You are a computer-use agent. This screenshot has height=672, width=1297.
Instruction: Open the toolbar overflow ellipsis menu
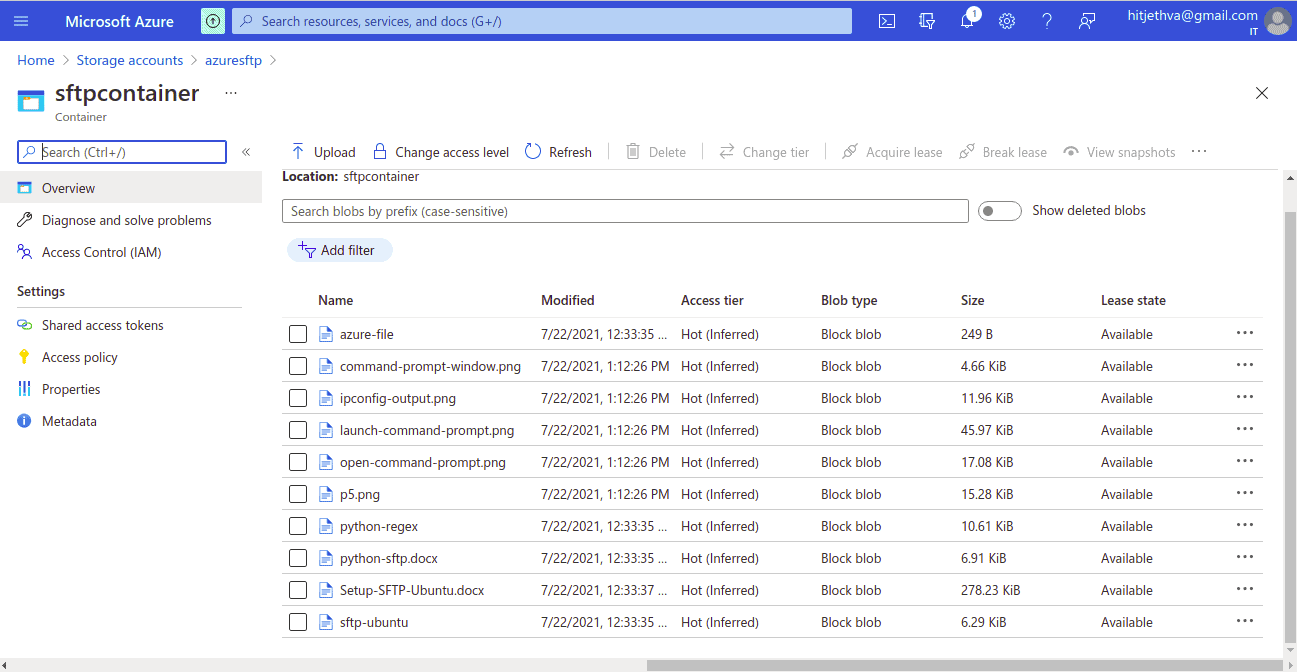tap(1199, 152)
